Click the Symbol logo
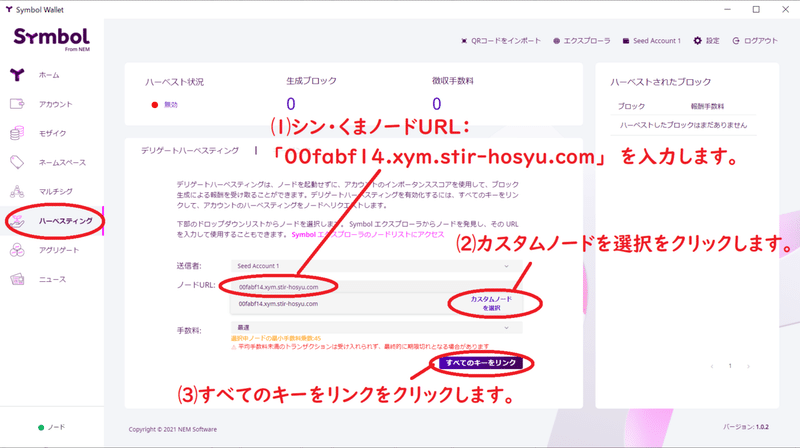This screenshot has height=448, width=800. pyautogui.click(x=52, y=38)
